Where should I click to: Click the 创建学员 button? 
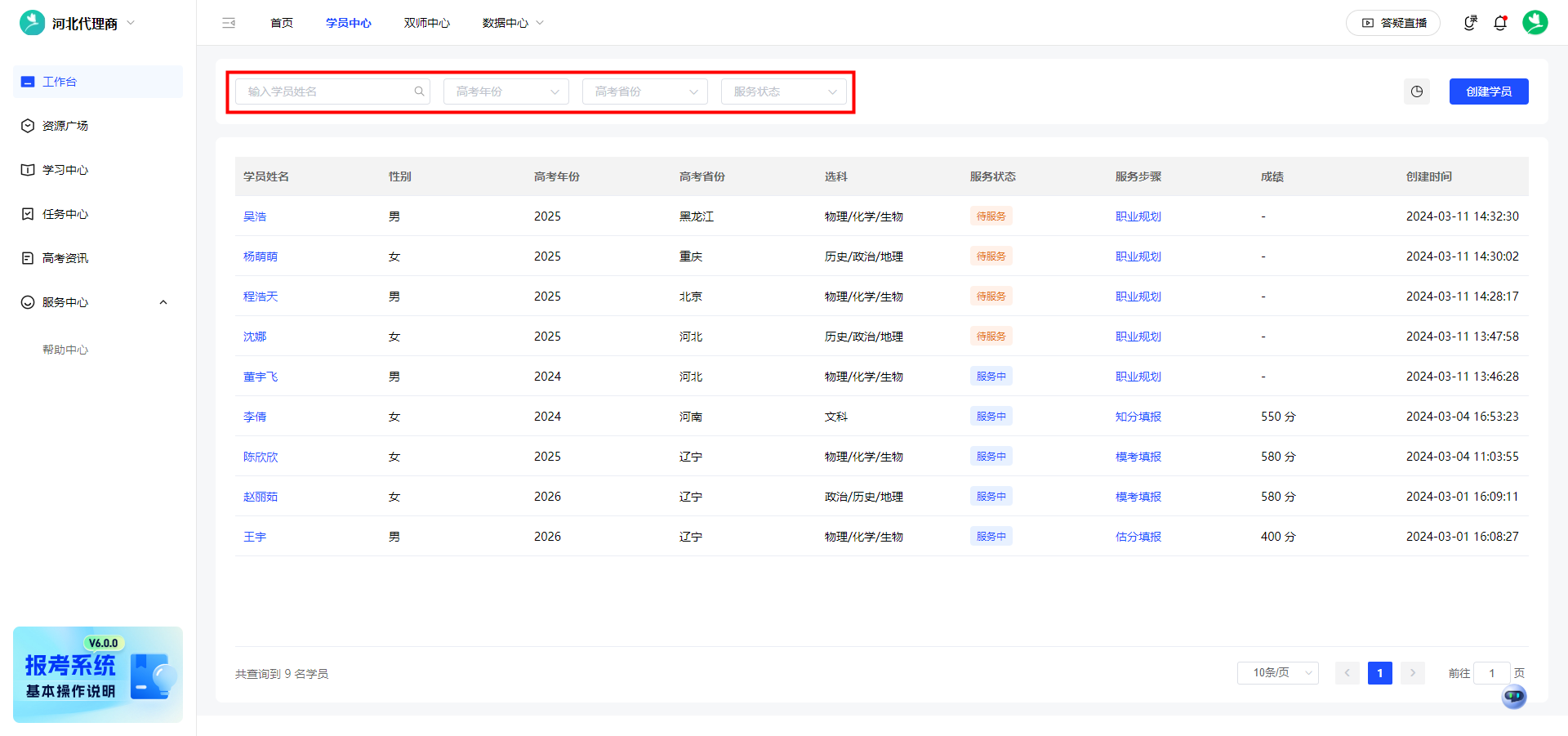point(1488,91)
